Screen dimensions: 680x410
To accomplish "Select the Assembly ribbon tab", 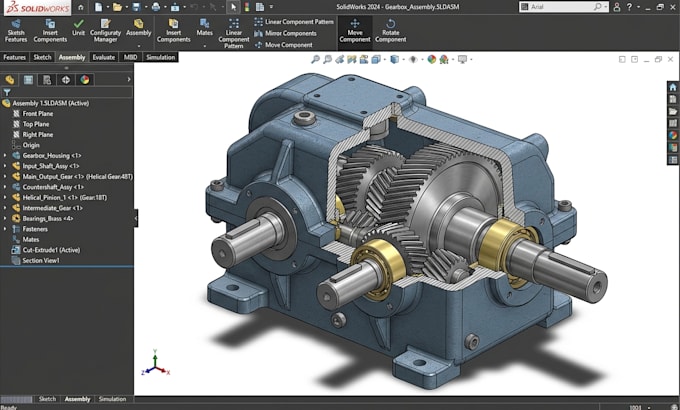I will [x=72, y=57].
